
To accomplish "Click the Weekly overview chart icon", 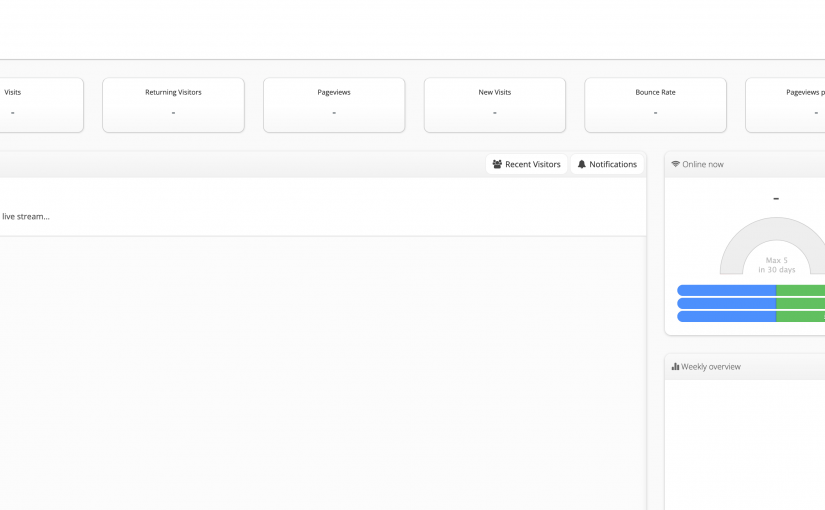I will [676, 366].
